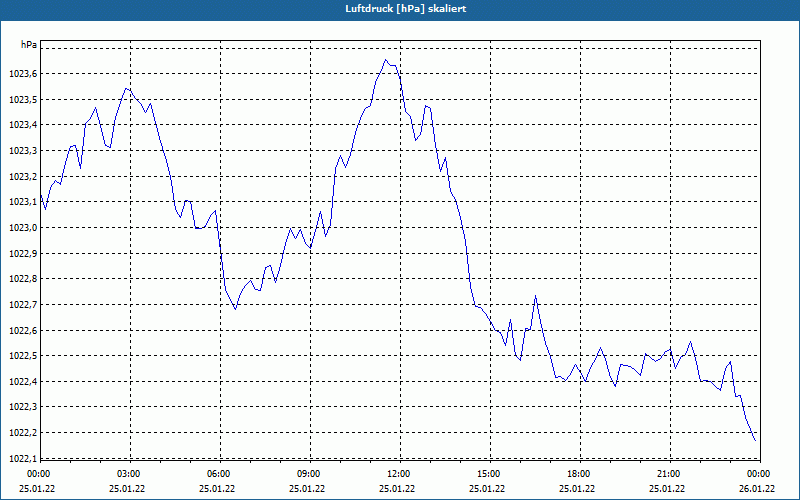Select the 1023,6 axis value
This screenshot has width=800, height=500.
point(23,74)
